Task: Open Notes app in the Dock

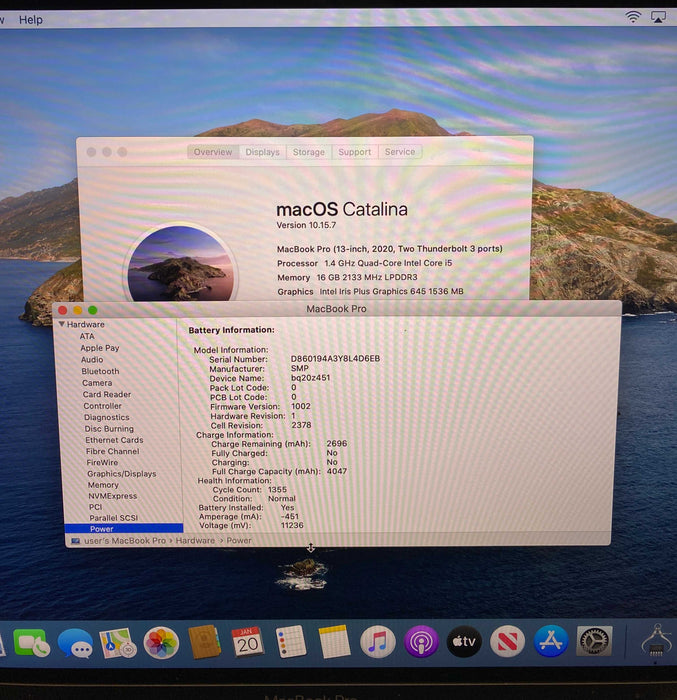Action: (x=334, y=642)
